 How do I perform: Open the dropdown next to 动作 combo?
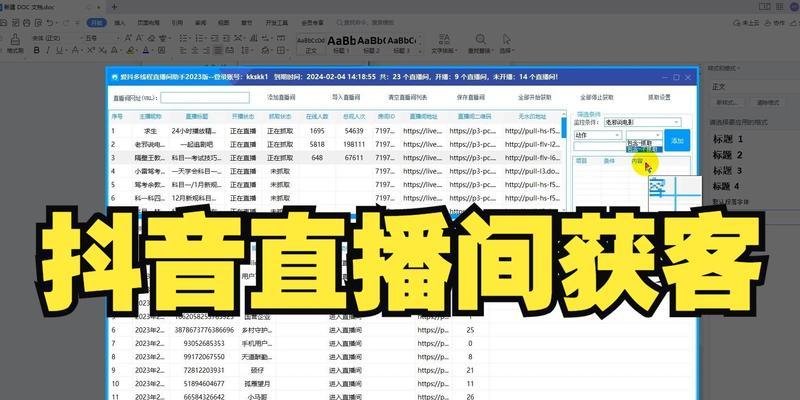pos(644,135)
